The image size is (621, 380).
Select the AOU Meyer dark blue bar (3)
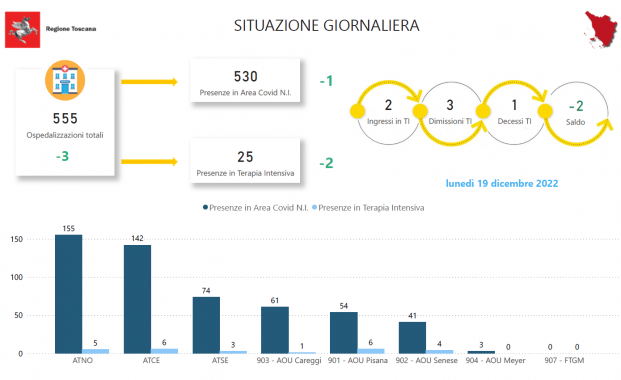pyautogui.click(x=481, y=352)
